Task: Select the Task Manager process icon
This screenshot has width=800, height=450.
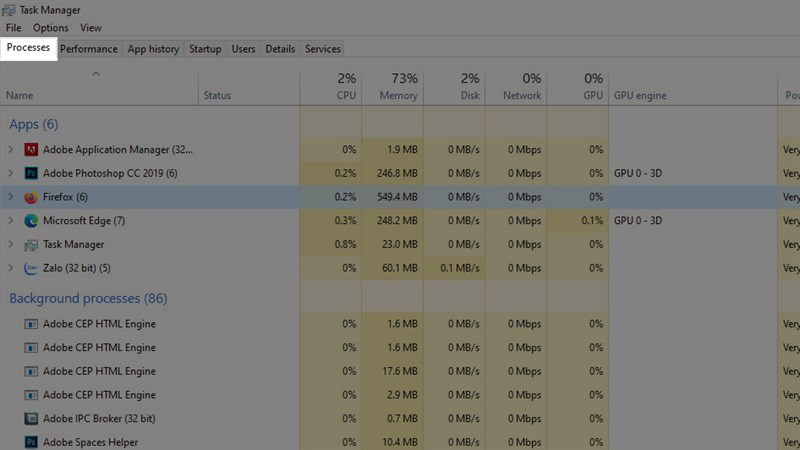Action: point(31,245)
